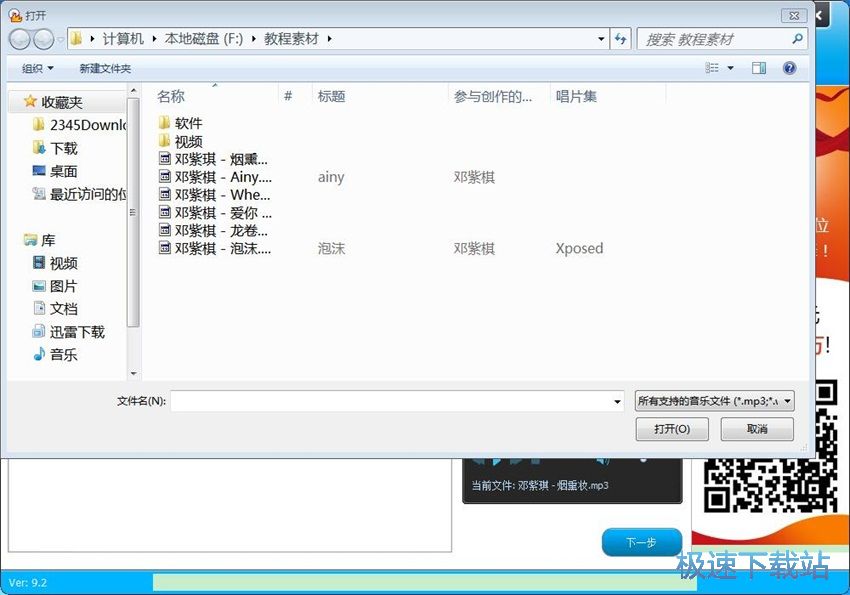This screenshot has width=850, height=595.
Task: Select file 邓紫棋 - 泡沫....
Action: point(215,248)
